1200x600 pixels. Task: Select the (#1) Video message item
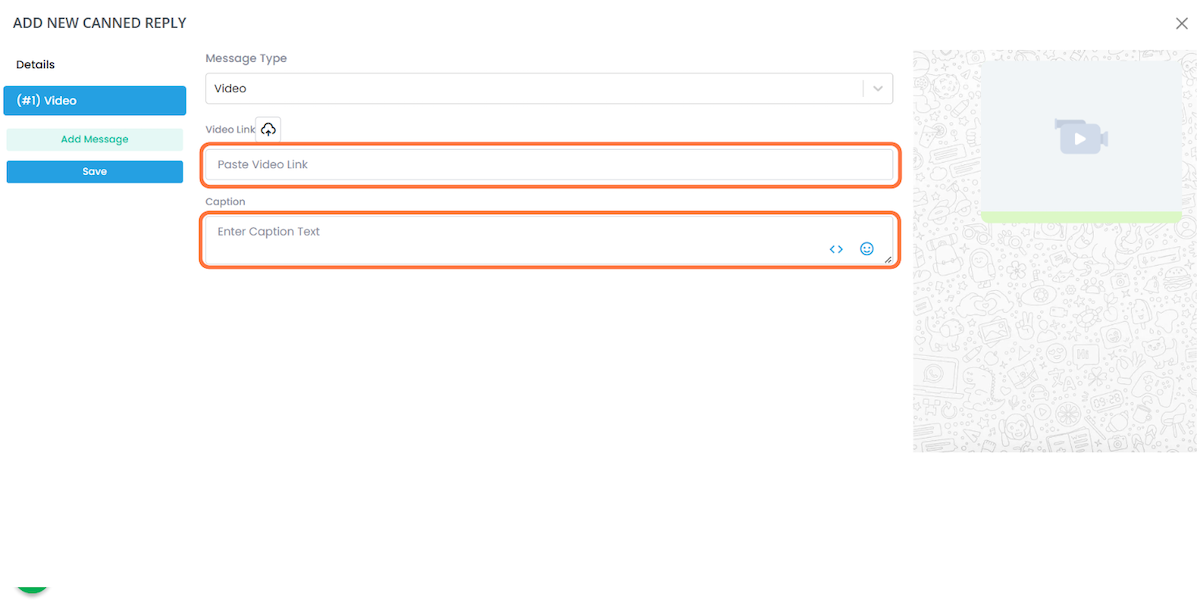pyautogui.click(x=95, y=101)
